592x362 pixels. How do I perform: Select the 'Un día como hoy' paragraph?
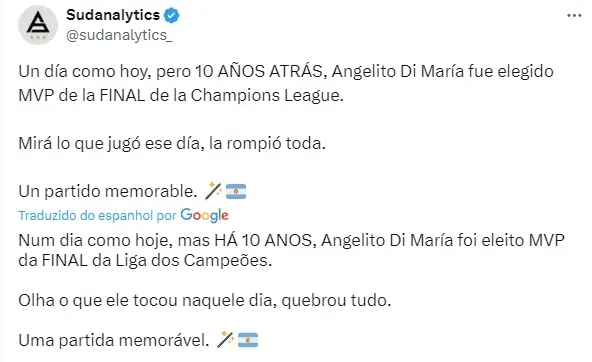click(286, 83)
